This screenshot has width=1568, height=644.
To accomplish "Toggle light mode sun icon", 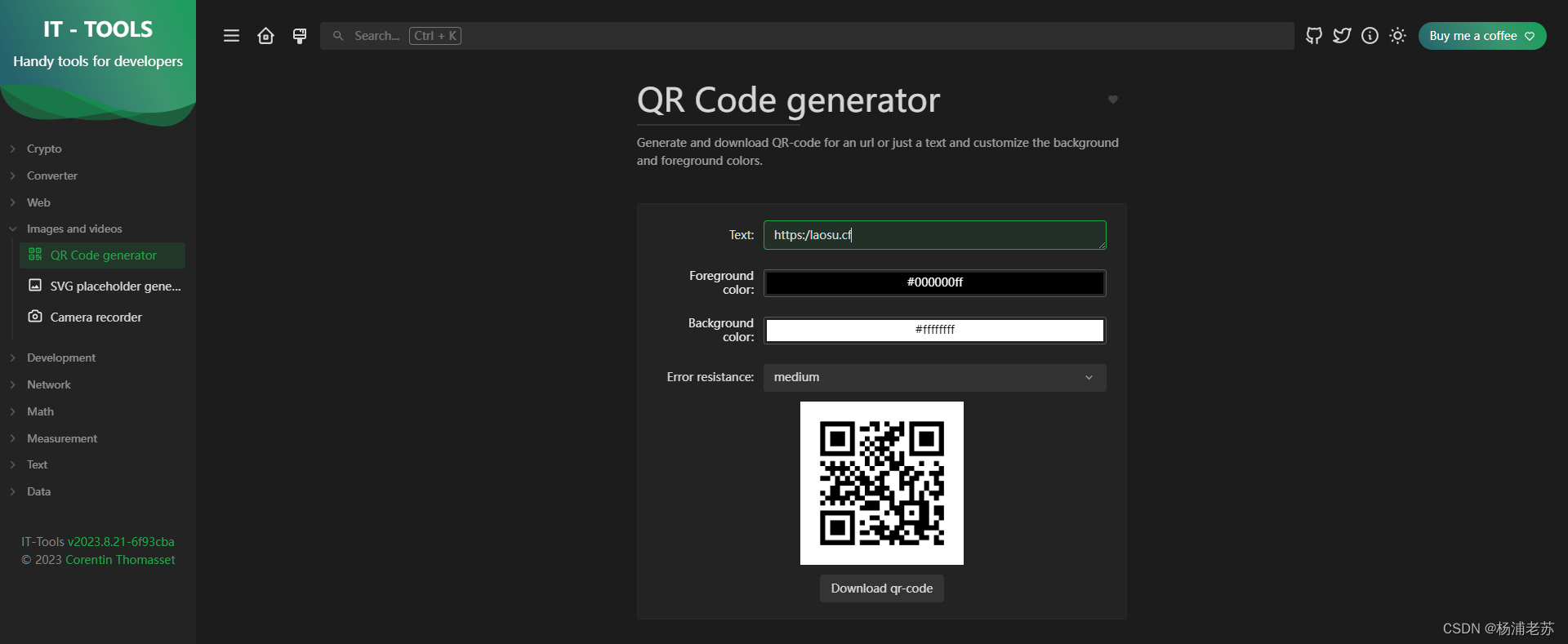I will coord(1397,36).
